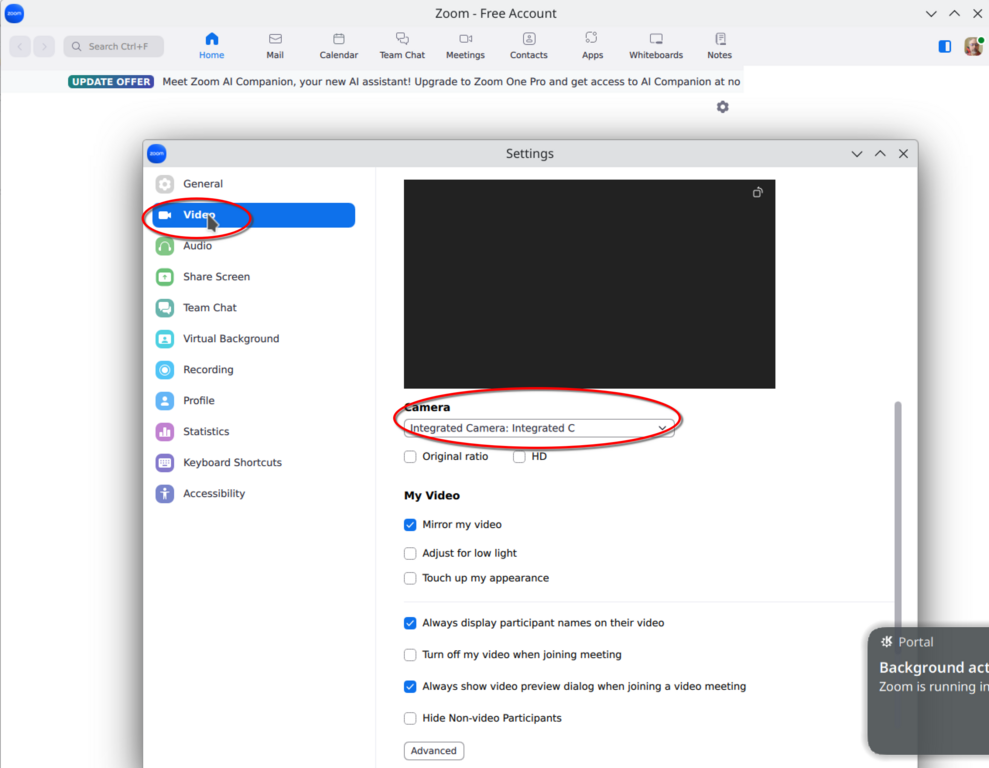Open Team Chat settings in sidebar
The width and height of the screenshot is (989, 768).
(254, 308)
